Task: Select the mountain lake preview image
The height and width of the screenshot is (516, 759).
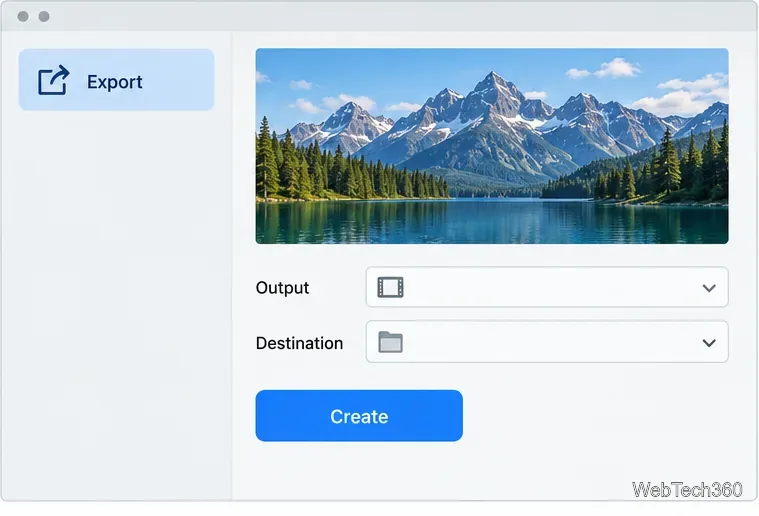Action: point(492,146)
